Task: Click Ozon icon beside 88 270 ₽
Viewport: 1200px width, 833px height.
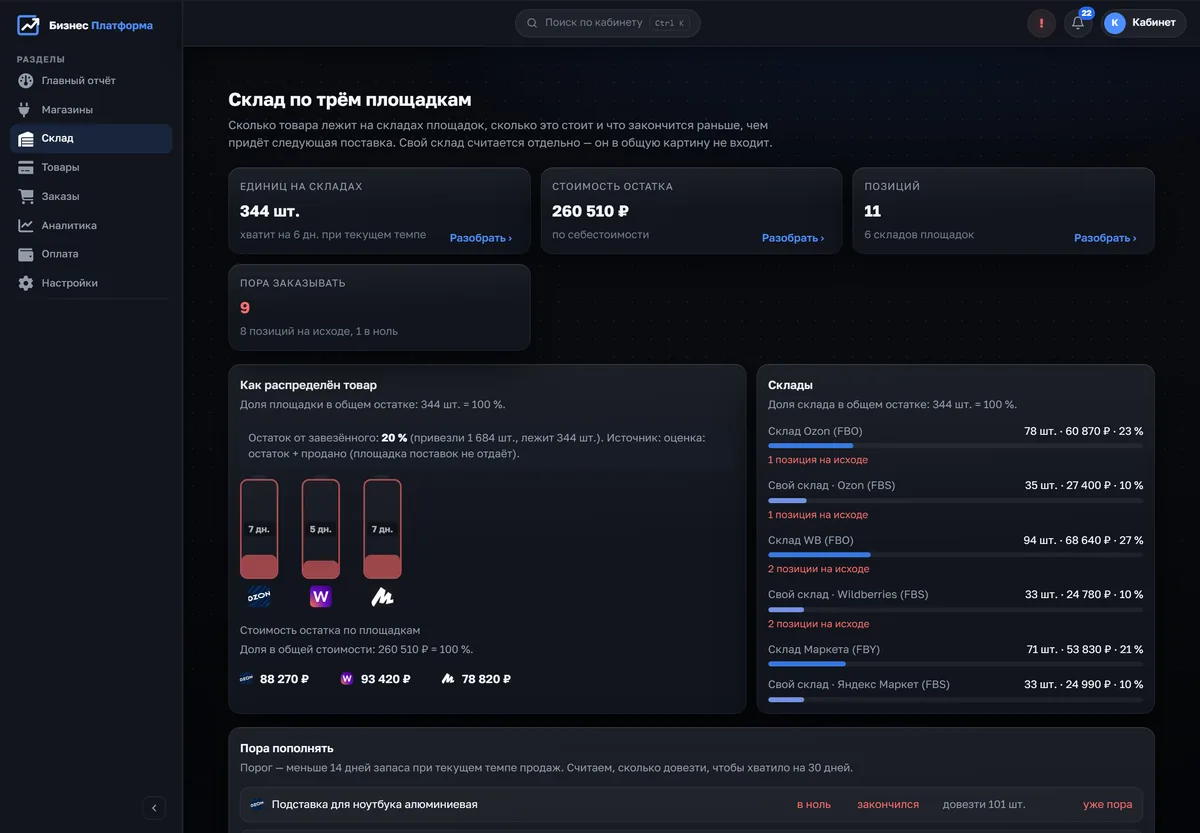Action: 247,679
